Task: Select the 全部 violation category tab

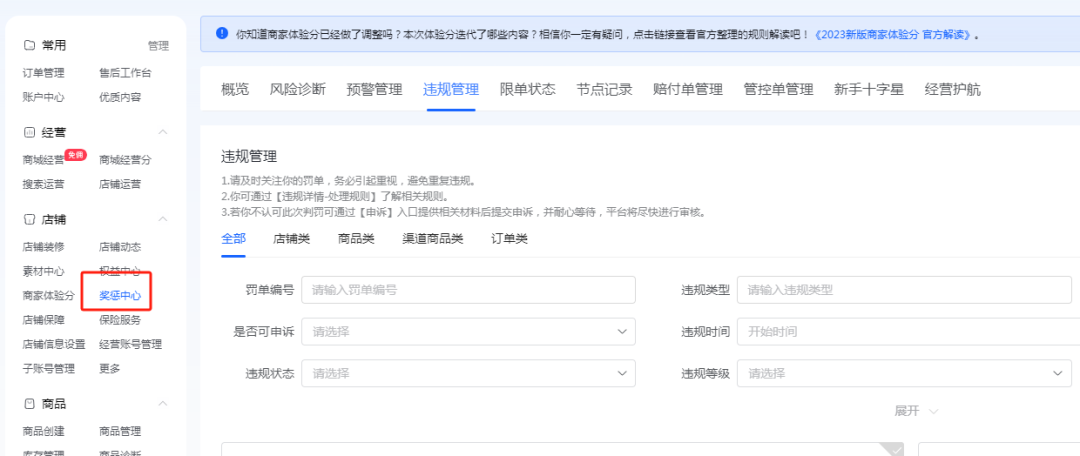Action: pos(233,239)
